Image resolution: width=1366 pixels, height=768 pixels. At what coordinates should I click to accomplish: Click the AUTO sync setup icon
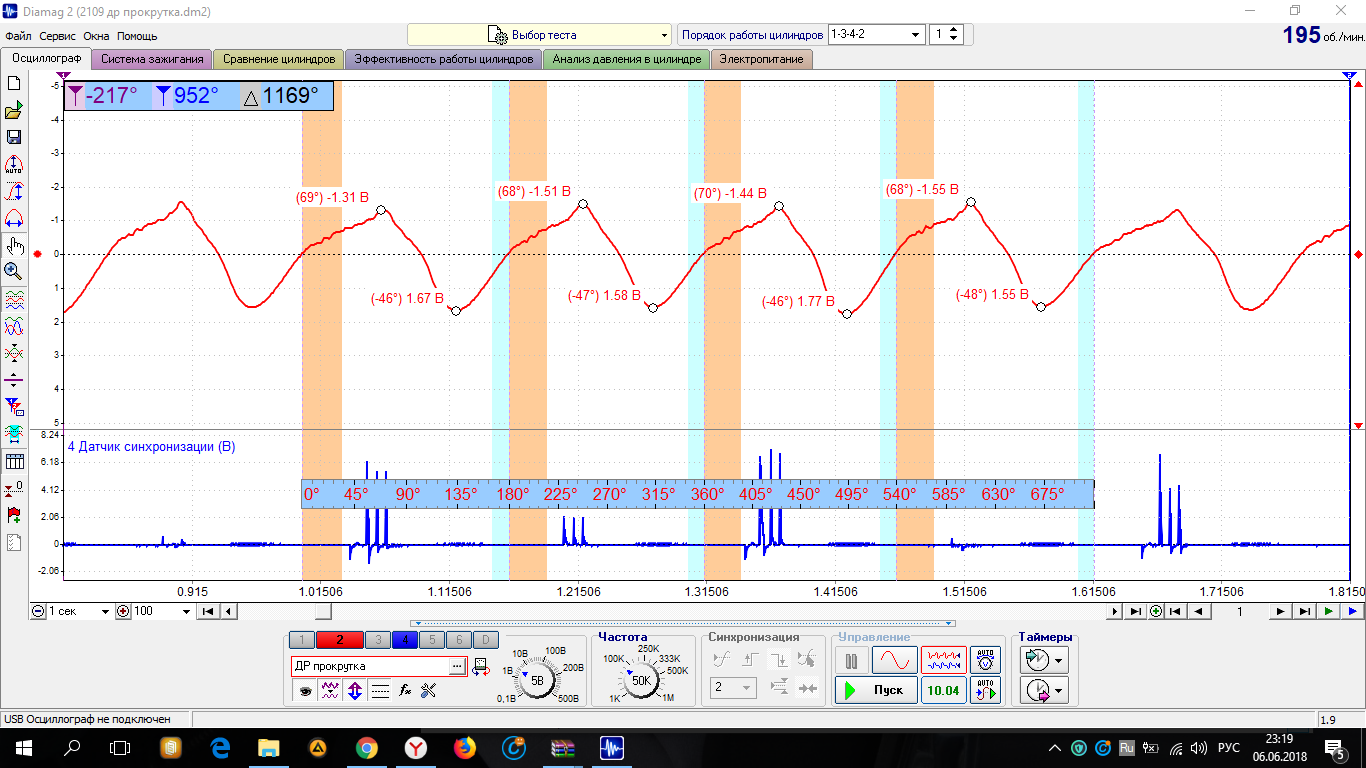pyautogui.click(x=986, y=690)
